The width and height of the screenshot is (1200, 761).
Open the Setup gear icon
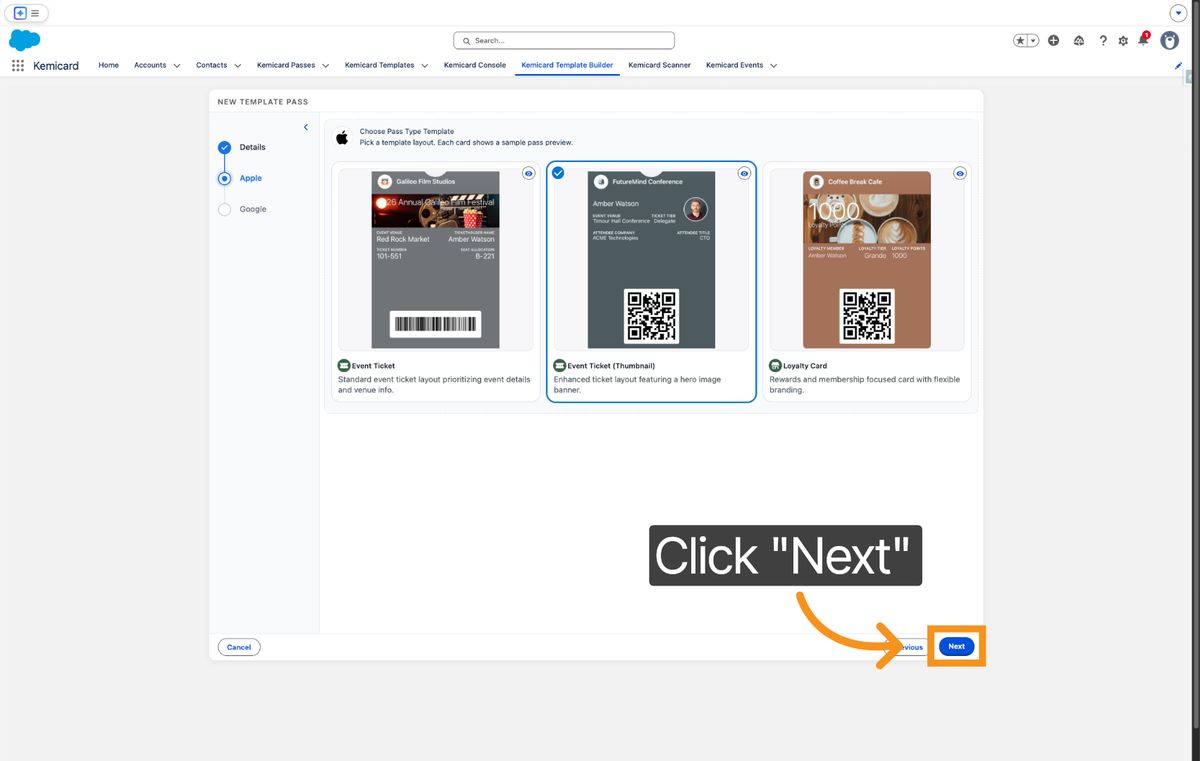(x=1123, y=40)
